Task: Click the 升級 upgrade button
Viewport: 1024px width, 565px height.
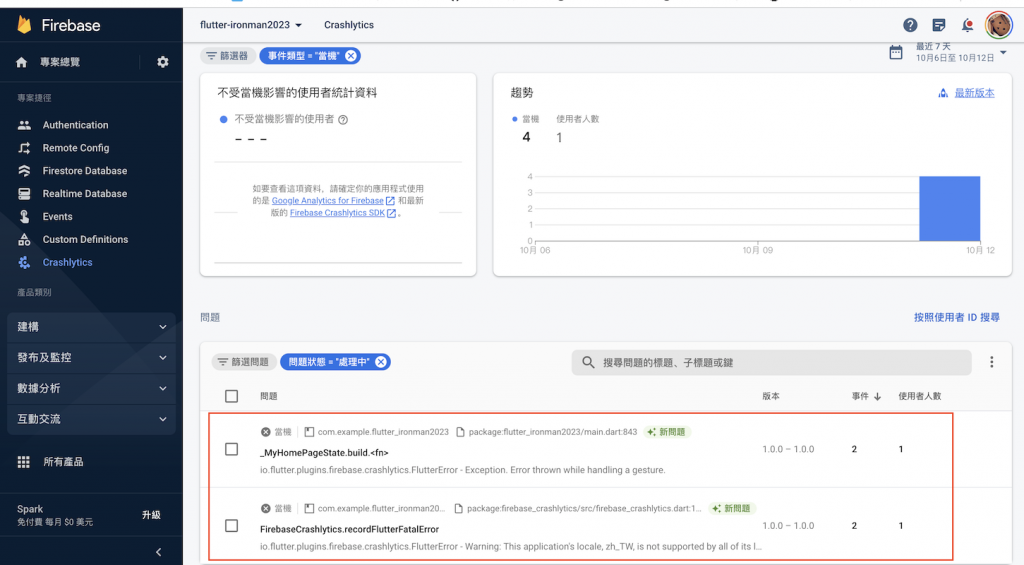Action: point(151,515)
